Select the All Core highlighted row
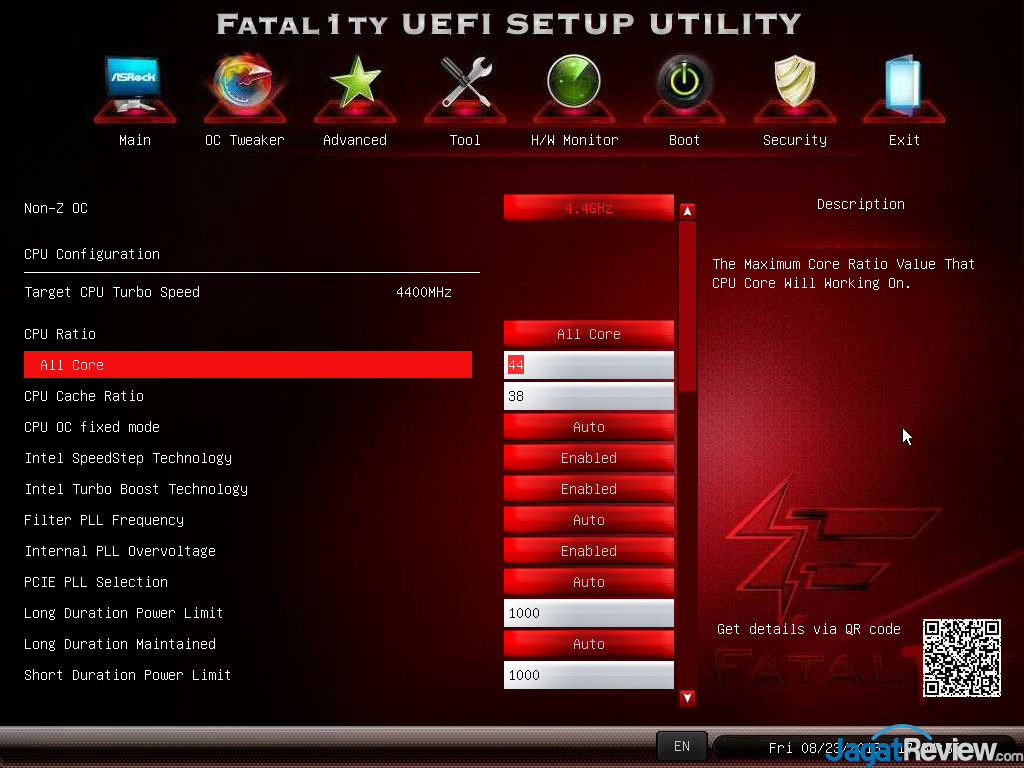Viewport: 1024px width, 768px height. (x=247, y=365)
